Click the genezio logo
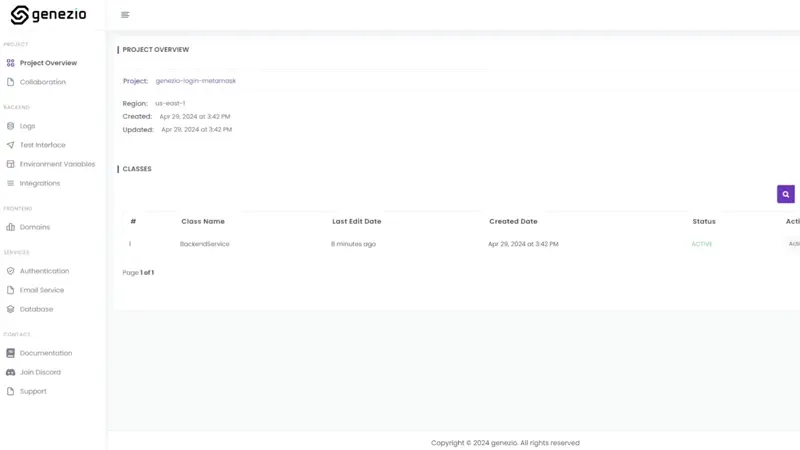 point(48,15)
